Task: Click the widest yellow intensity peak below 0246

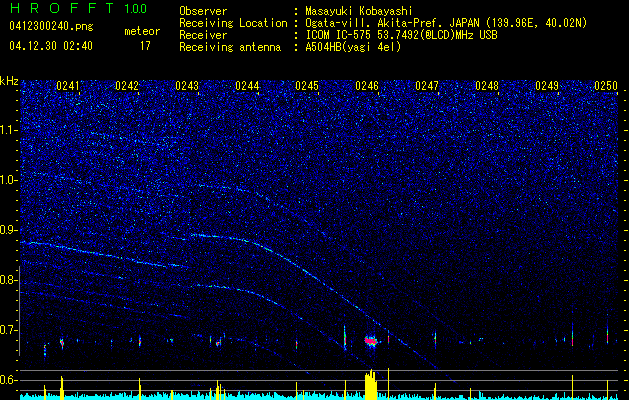Action: point(371,384)
